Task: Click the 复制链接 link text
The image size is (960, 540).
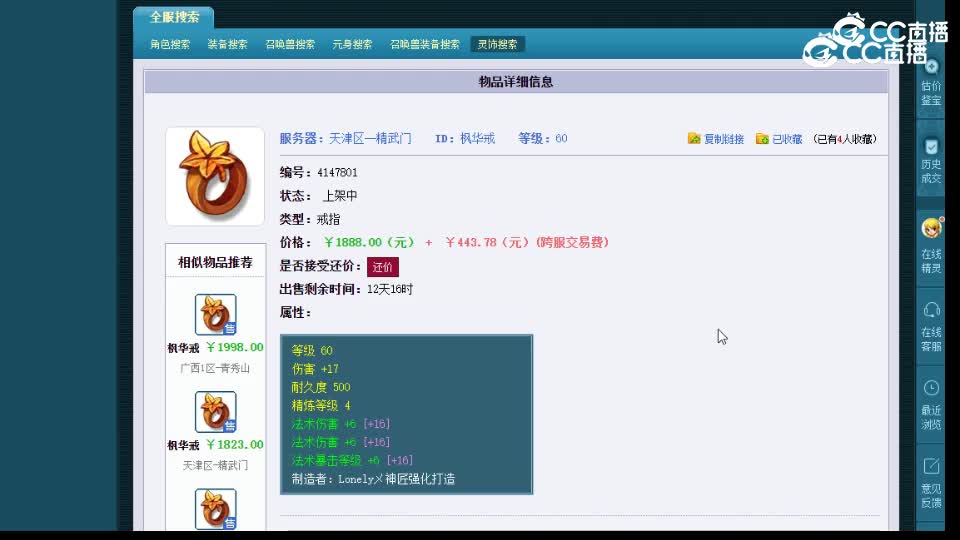Action: click(724, 139)
